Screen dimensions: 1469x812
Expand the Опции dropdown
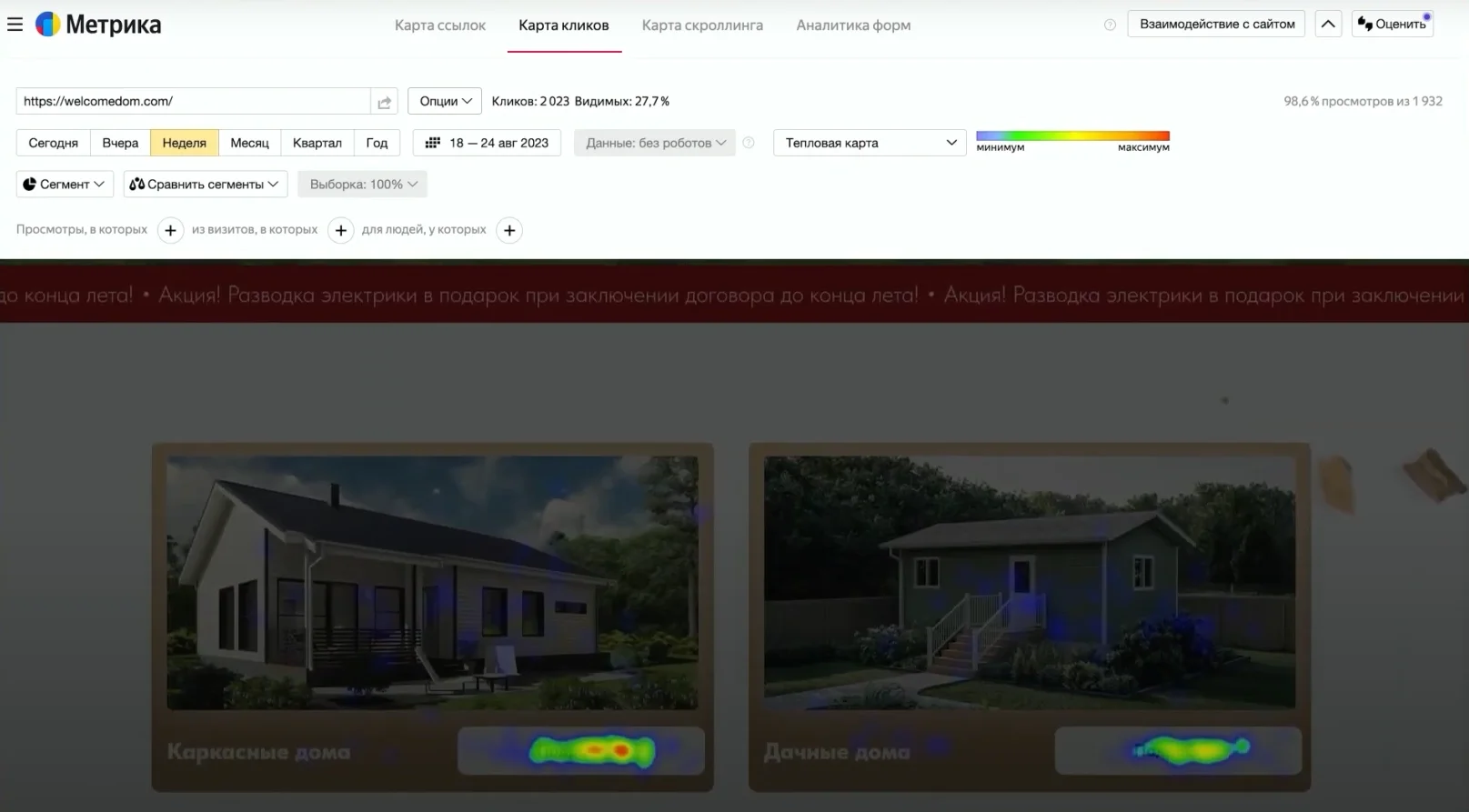click(x=445, y=102)
